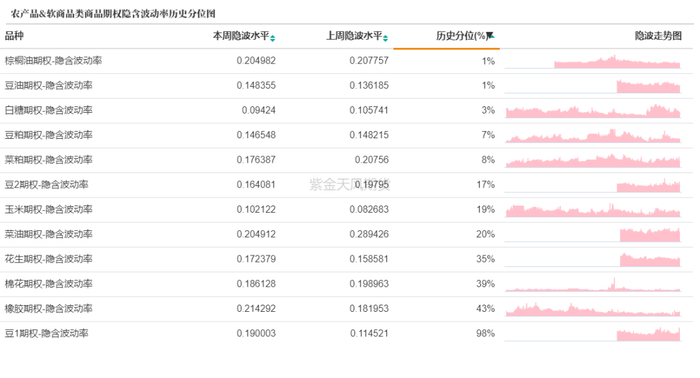This screenshot has width=700, height=378.
Task: Select the 棉花期权-隐含波动率 row name
Action: (49, 284)
